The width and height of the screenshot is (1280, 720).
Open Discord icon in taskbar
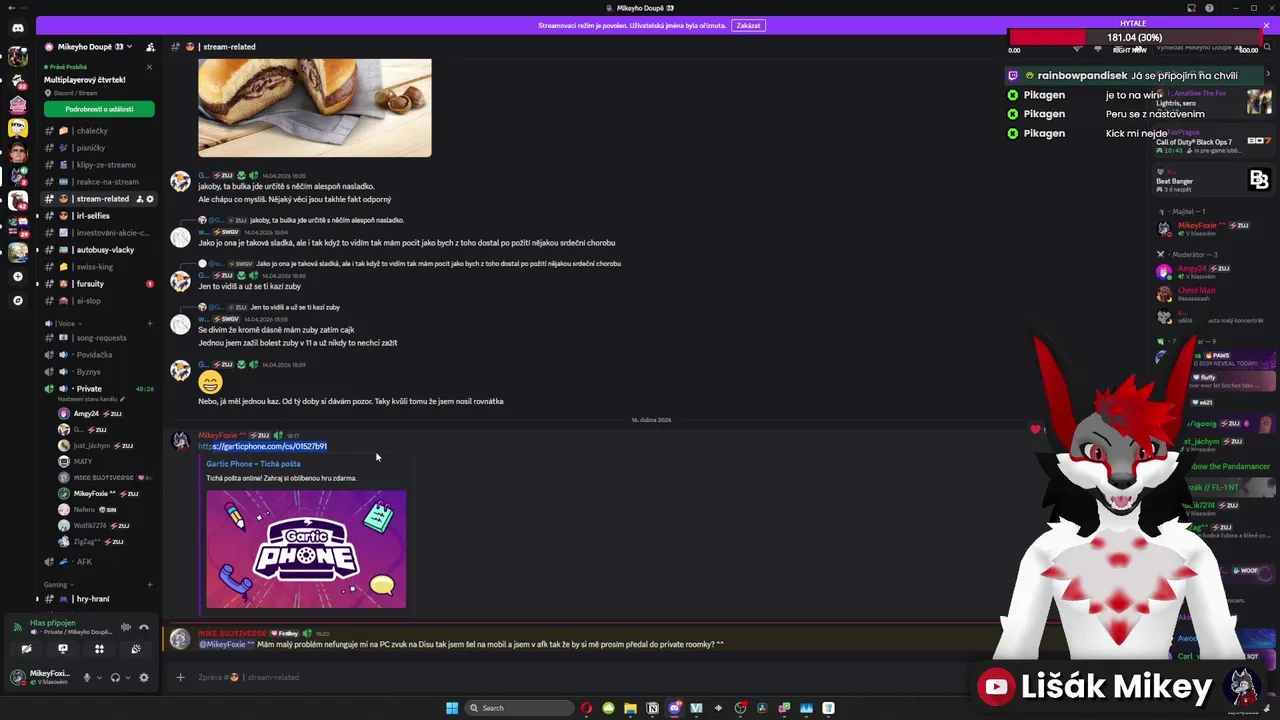coord(674,708)
